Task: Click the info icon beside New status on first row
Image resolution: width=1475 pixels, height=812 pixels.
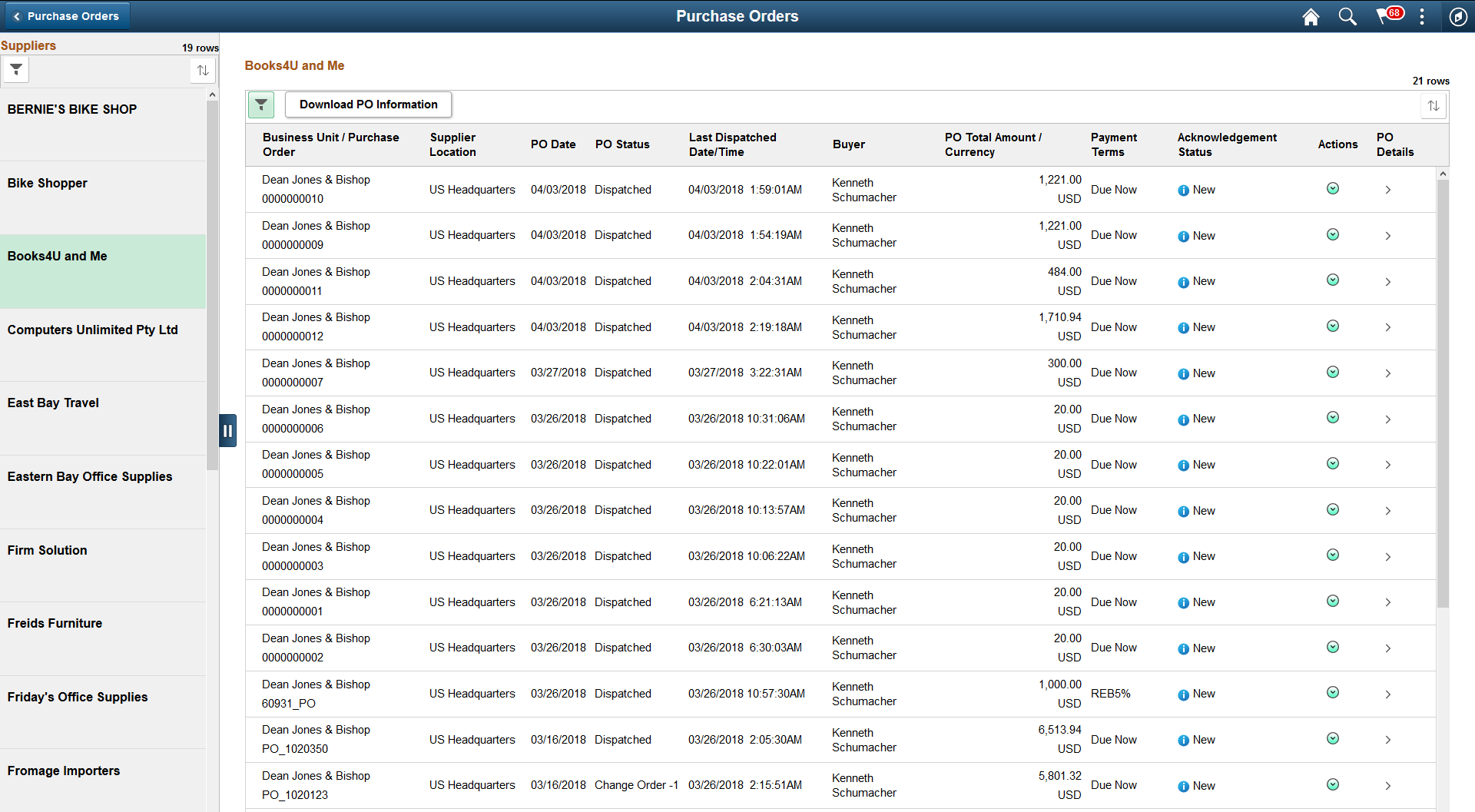Action: click(x=1183, y=190)
